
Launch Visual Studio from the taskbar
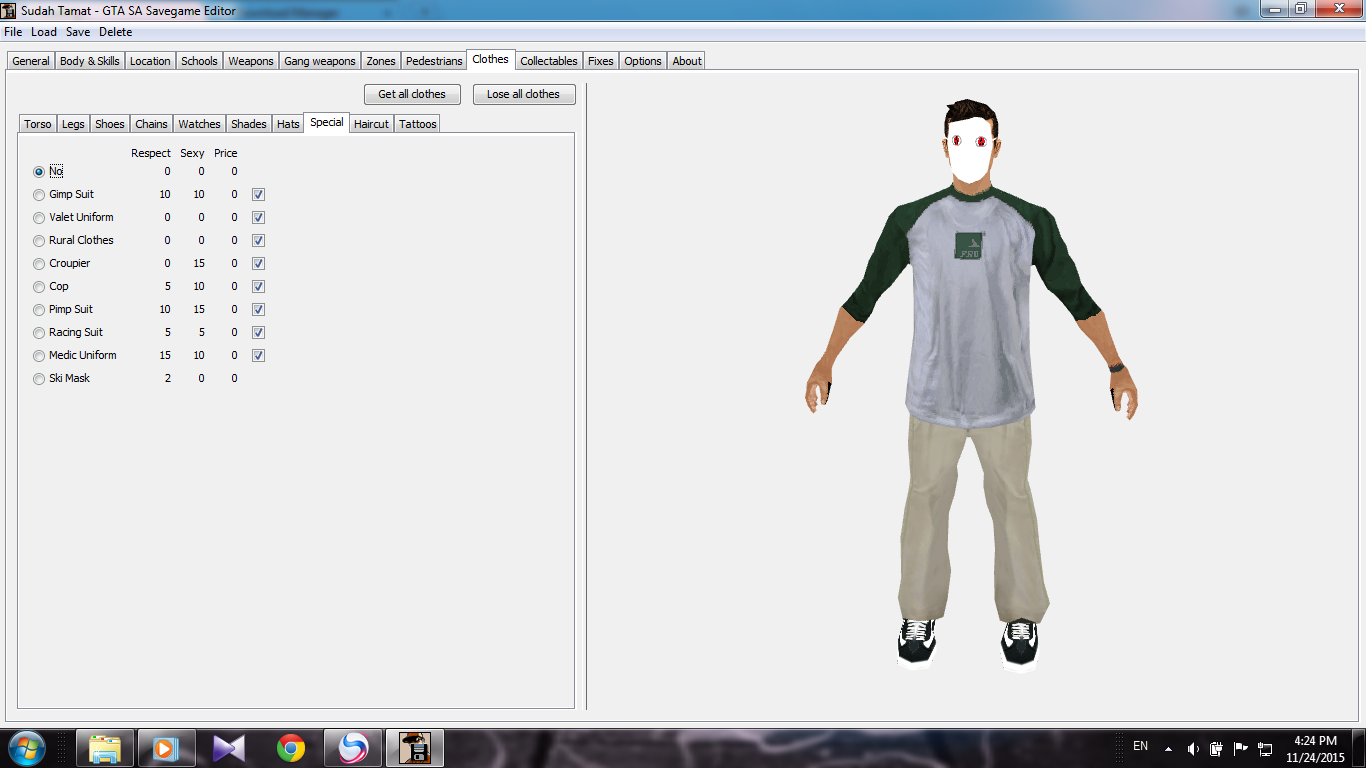point(229,748)
